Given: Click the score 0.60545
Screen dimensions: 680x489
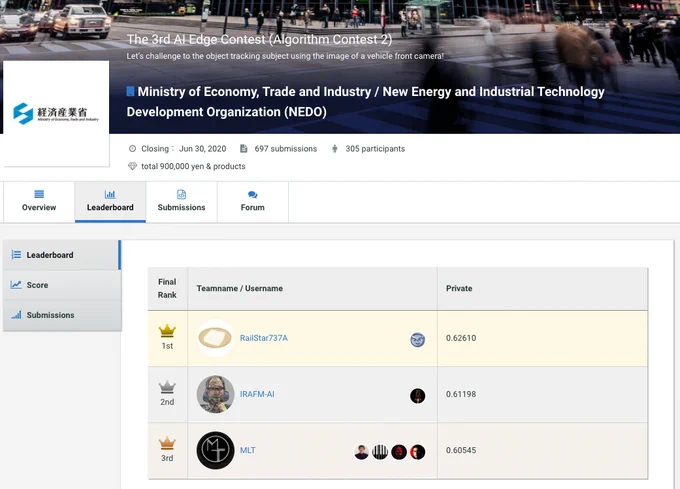Looking at the screenshot, I should pyautogui.click(x=461, y=450).
